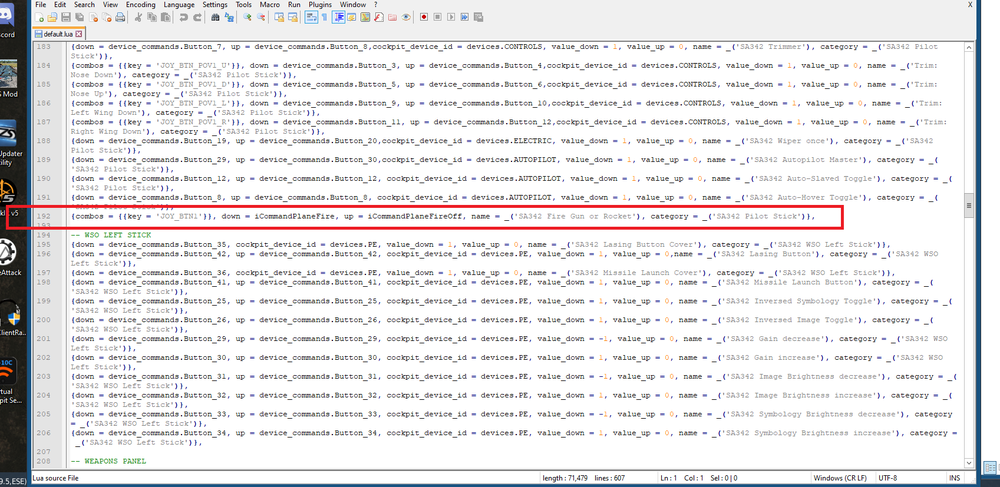Image resolution: width=1000 pixels, height=487 pixels.
Task: Run the macro multiple times icon
Action: pyautogui.click(x=464, y=18)
